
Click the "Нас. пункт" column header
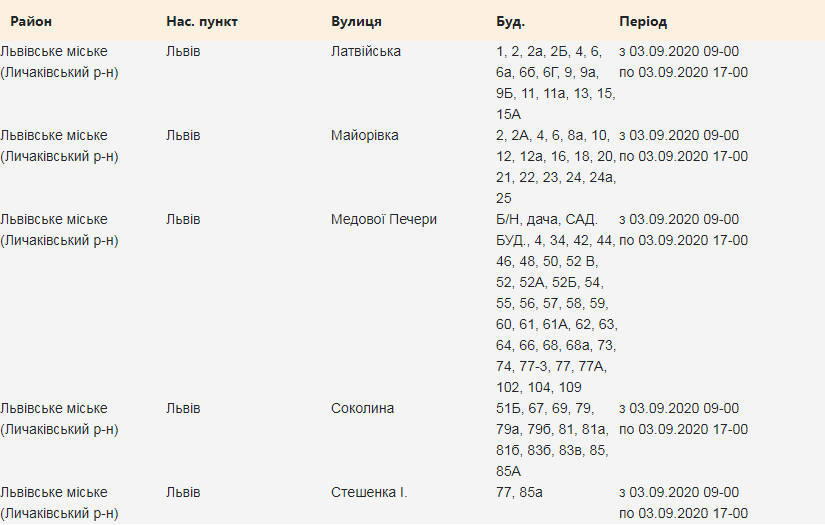click(202, 21)
